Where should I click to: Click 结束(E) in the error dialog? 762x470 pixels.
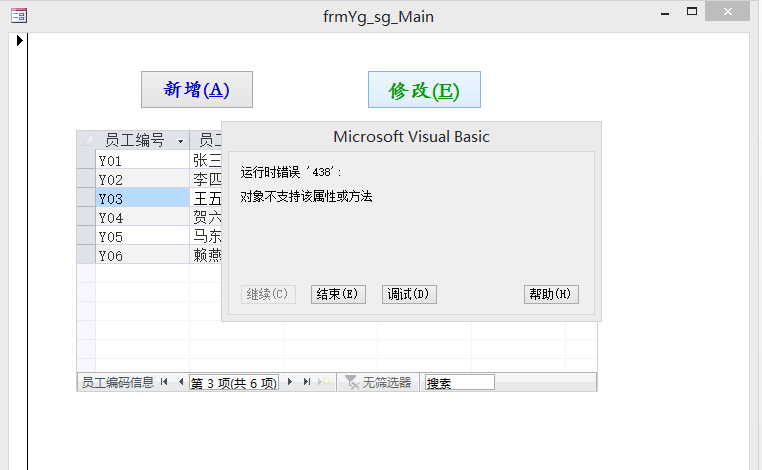click(x=338, y=294)
